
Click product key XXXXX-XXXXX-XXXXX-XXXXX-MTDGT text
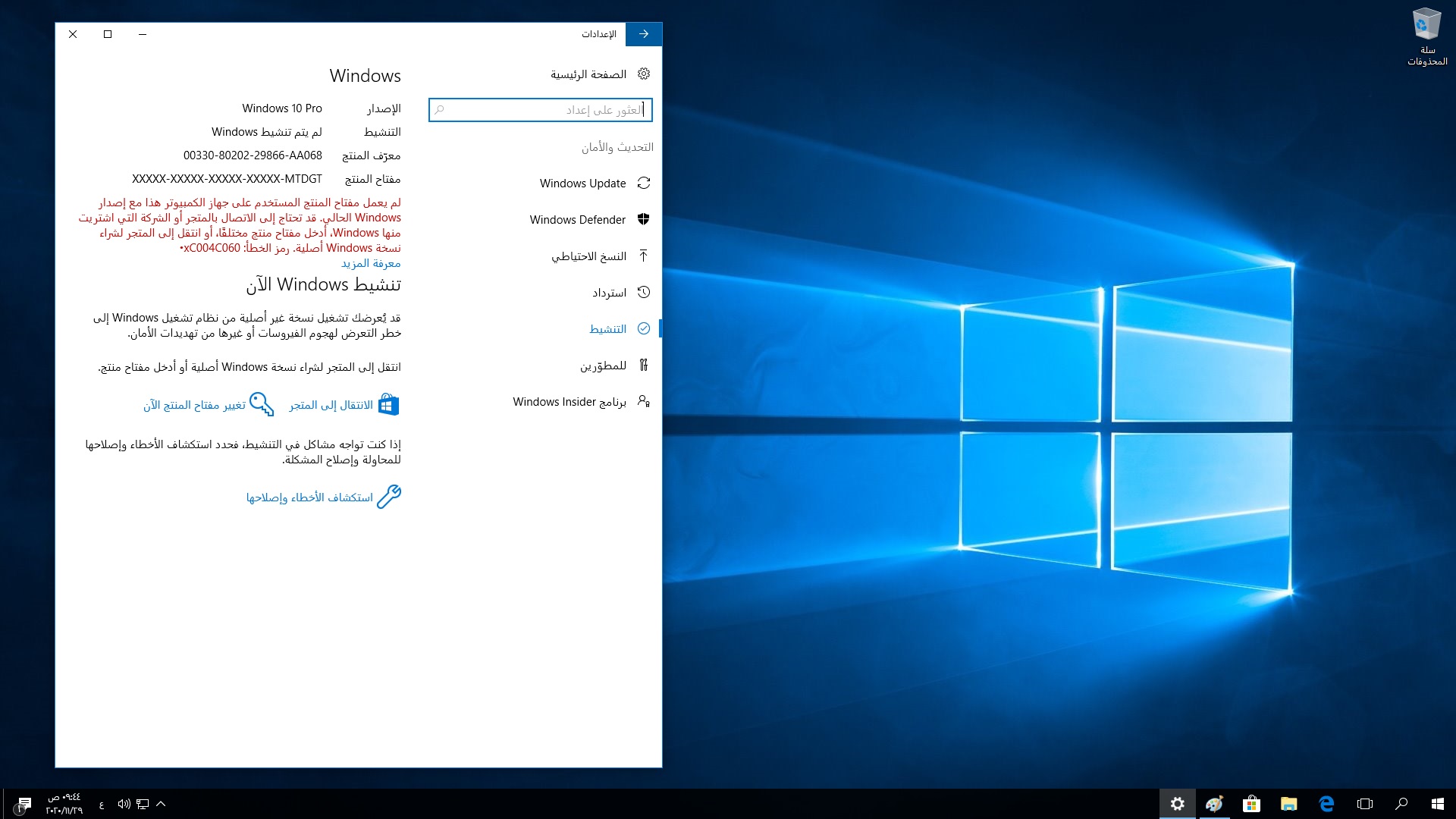pyautogui.click(x=227, y=179)
